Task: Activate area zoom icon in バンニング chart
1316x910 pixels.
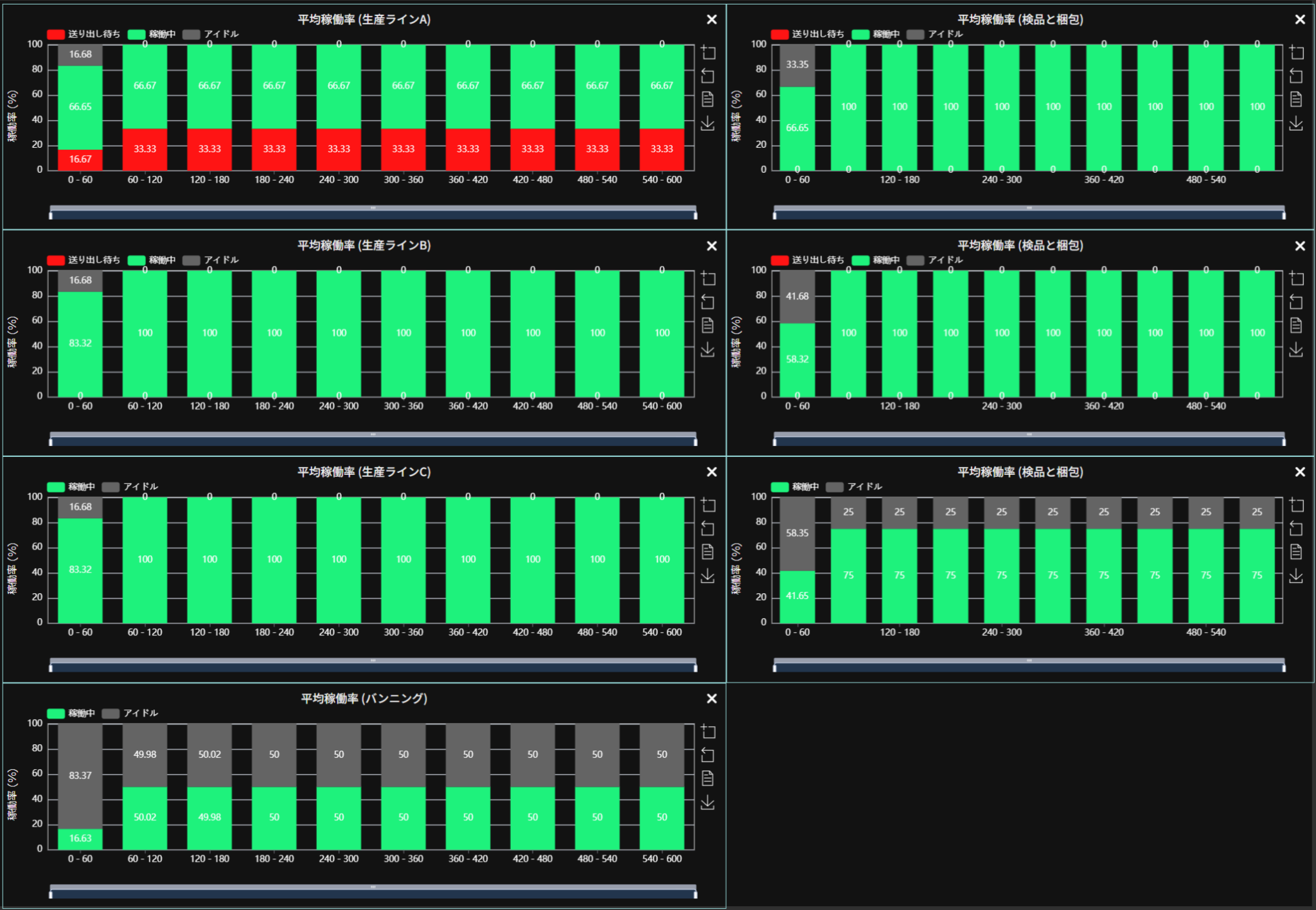Action: coord(707,731)
